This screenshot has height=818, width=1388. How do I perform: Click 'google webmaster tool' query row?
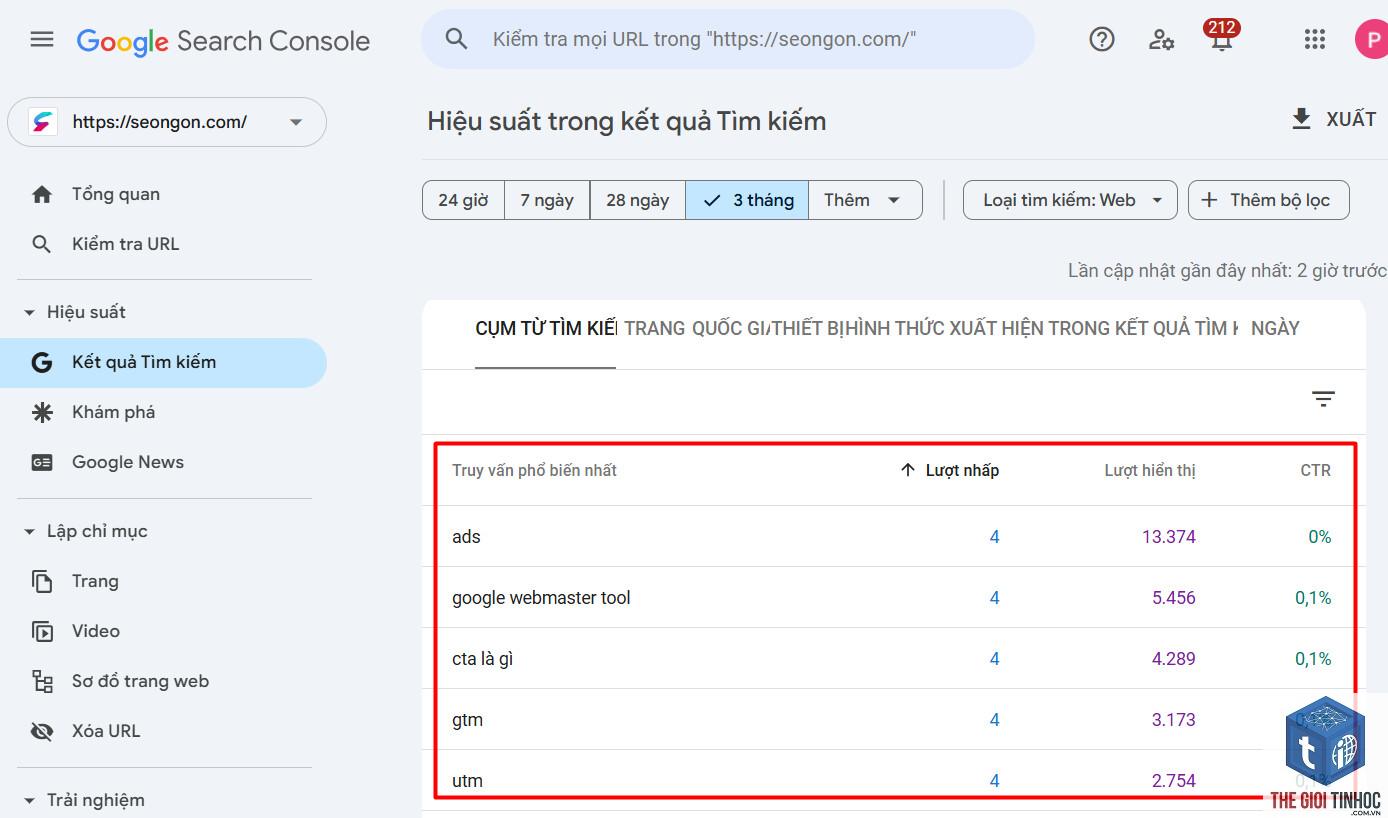pyautogui.click(x=895, y=598)
